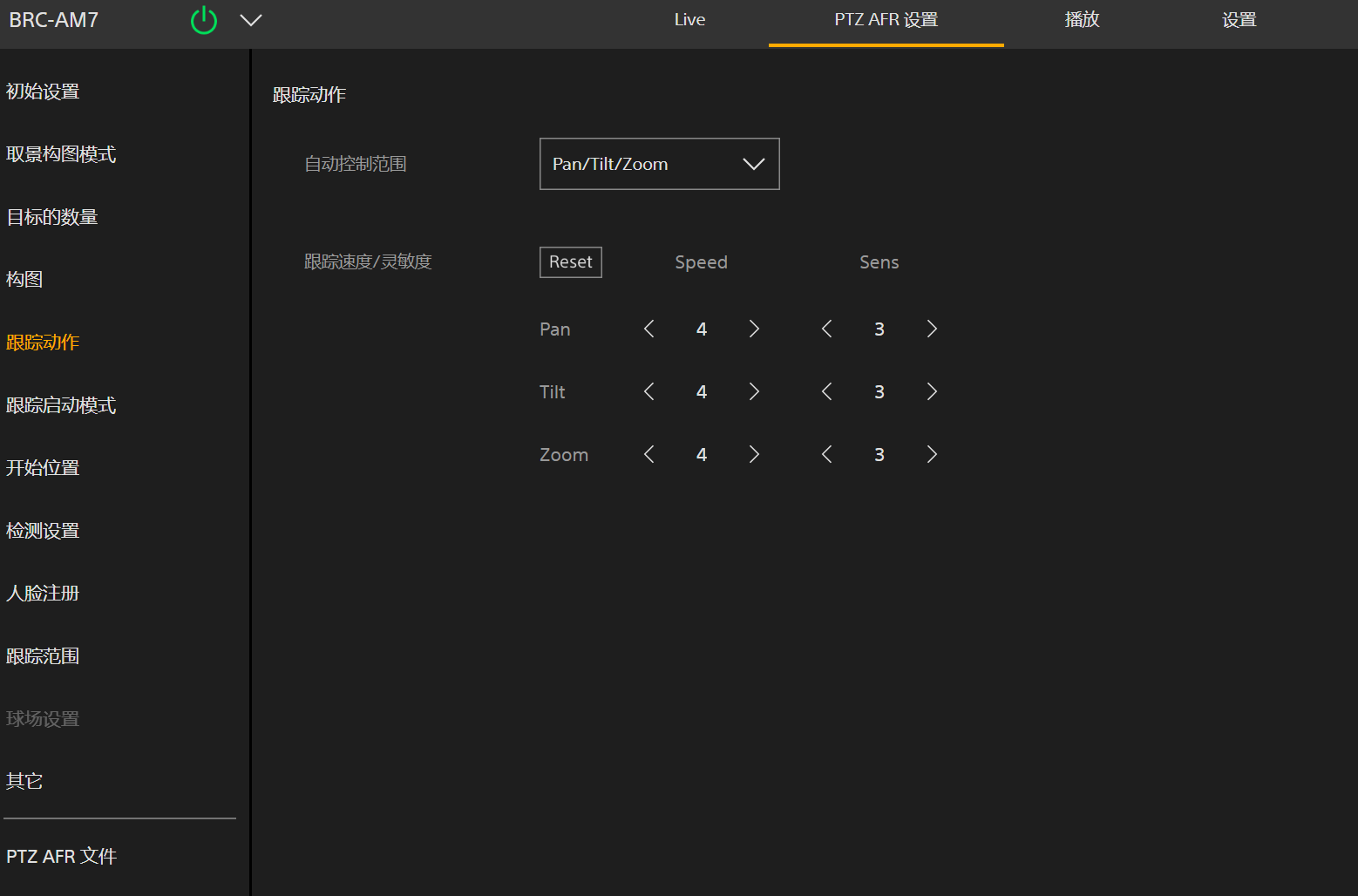1358x896 pixels.
Task: Decrease Zoom sensitivity with left arrow
Action: point(826,454)
